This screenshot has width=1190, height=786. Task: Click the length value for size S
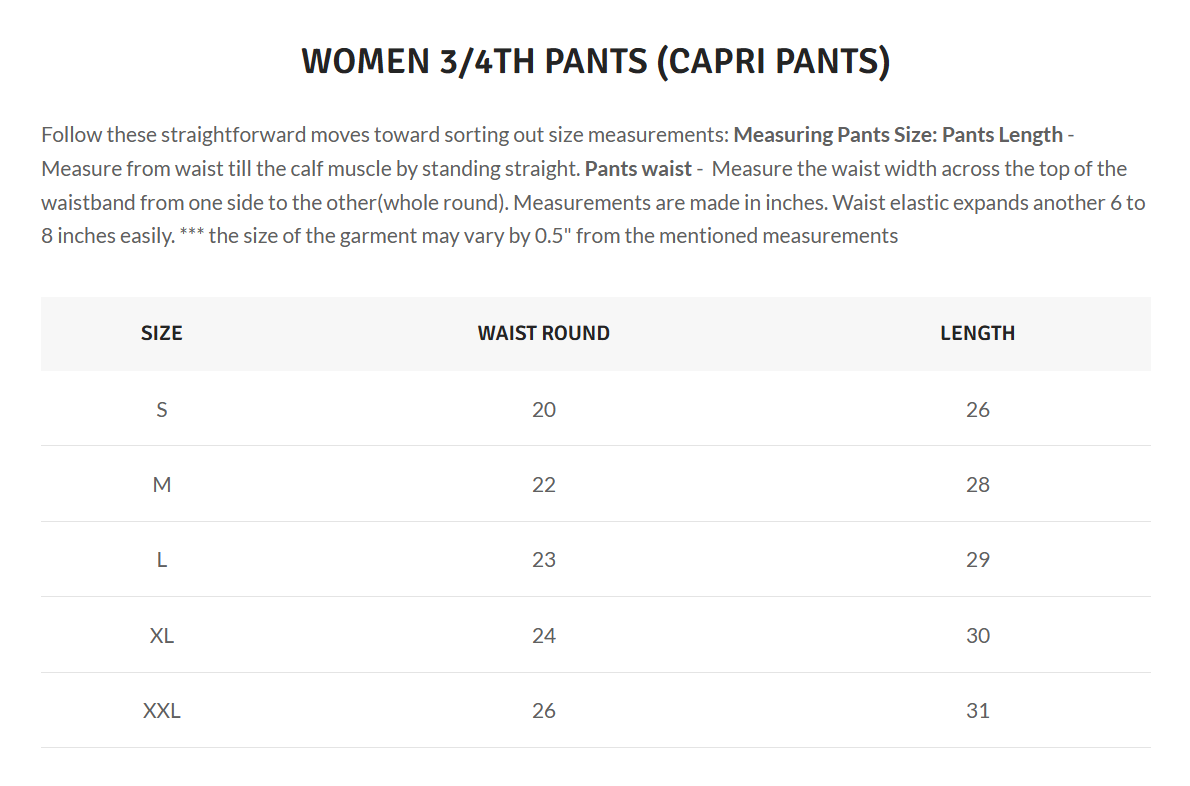(x=977, y=409)
